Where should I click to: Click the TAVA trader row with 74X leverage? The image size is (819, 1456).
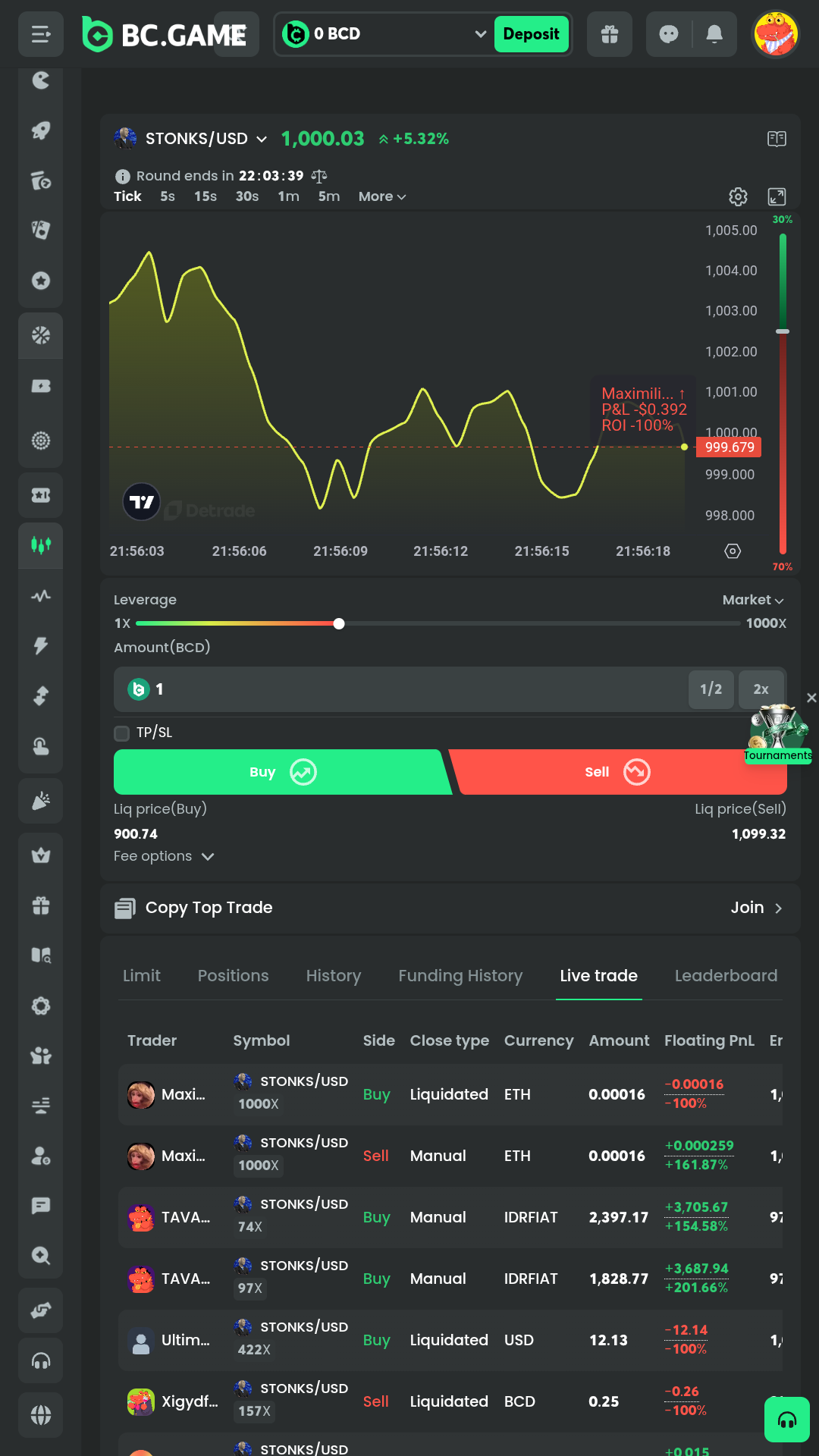point(450,1218)
